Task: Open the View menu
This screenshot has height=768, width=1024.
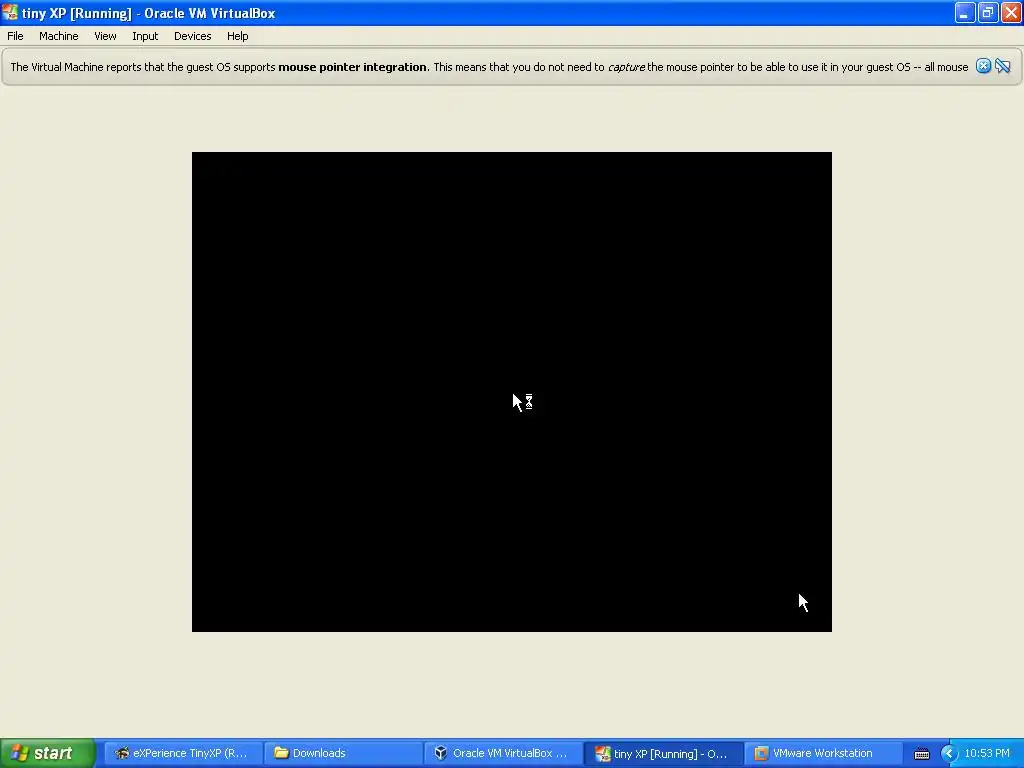Action: (x=105, y=36)
